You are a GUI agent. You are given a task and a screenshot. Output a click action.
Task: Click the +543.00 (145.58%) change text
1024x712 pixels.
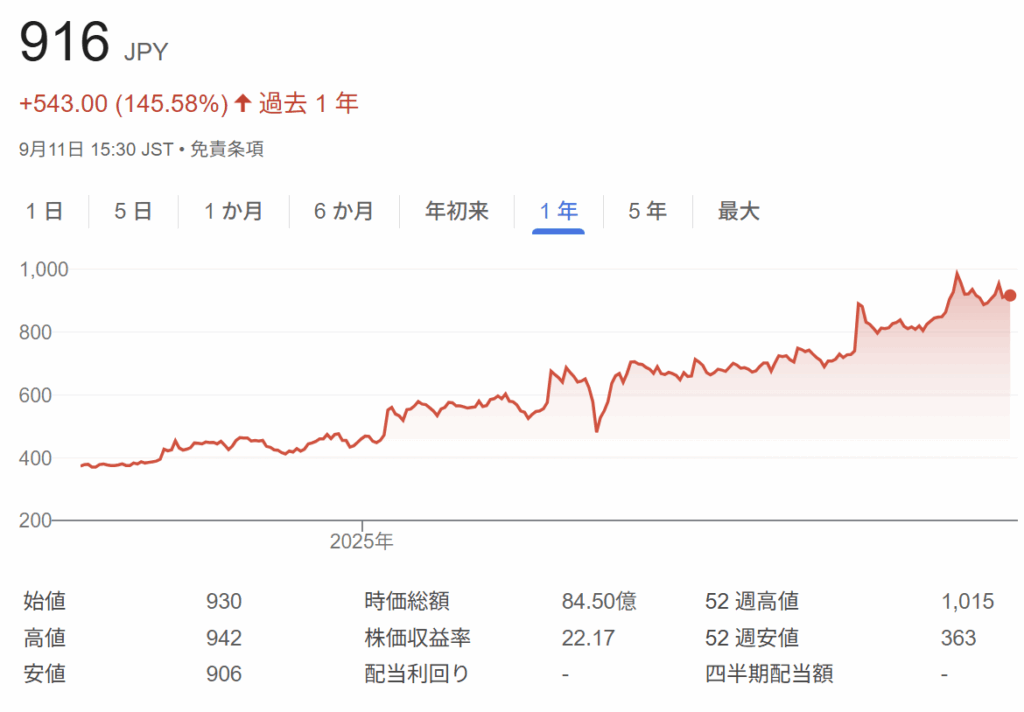pyautogui.click(x=123, y=103)
